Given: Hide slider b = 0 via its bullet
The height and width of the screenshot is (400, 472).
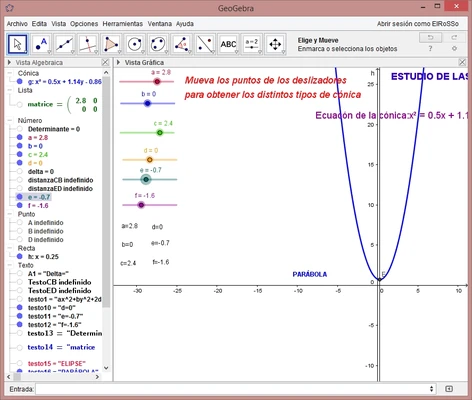Looking at the screenshot, I should 19,146.
